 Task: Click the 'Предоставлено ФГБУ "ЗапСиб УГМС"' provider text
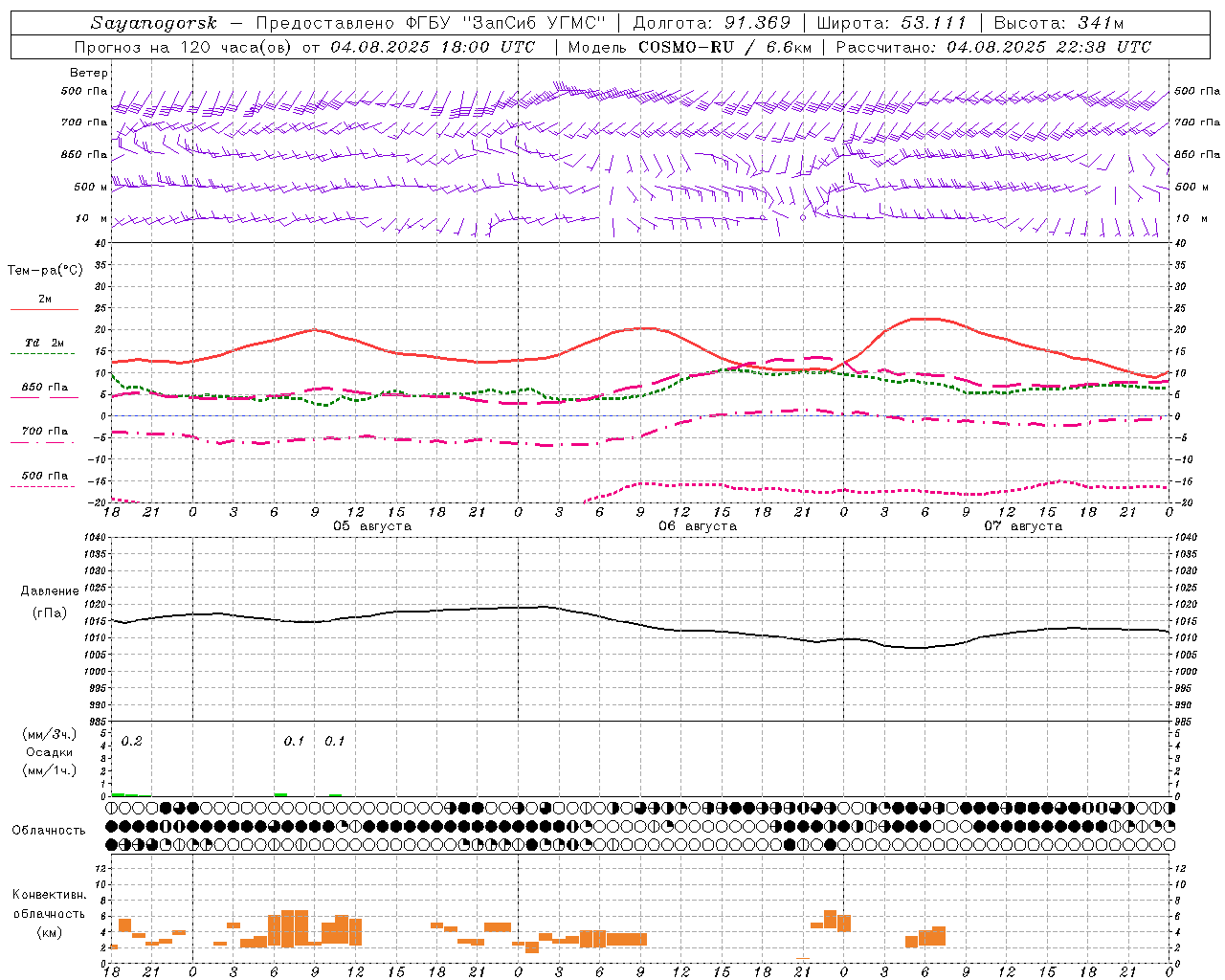431,23
